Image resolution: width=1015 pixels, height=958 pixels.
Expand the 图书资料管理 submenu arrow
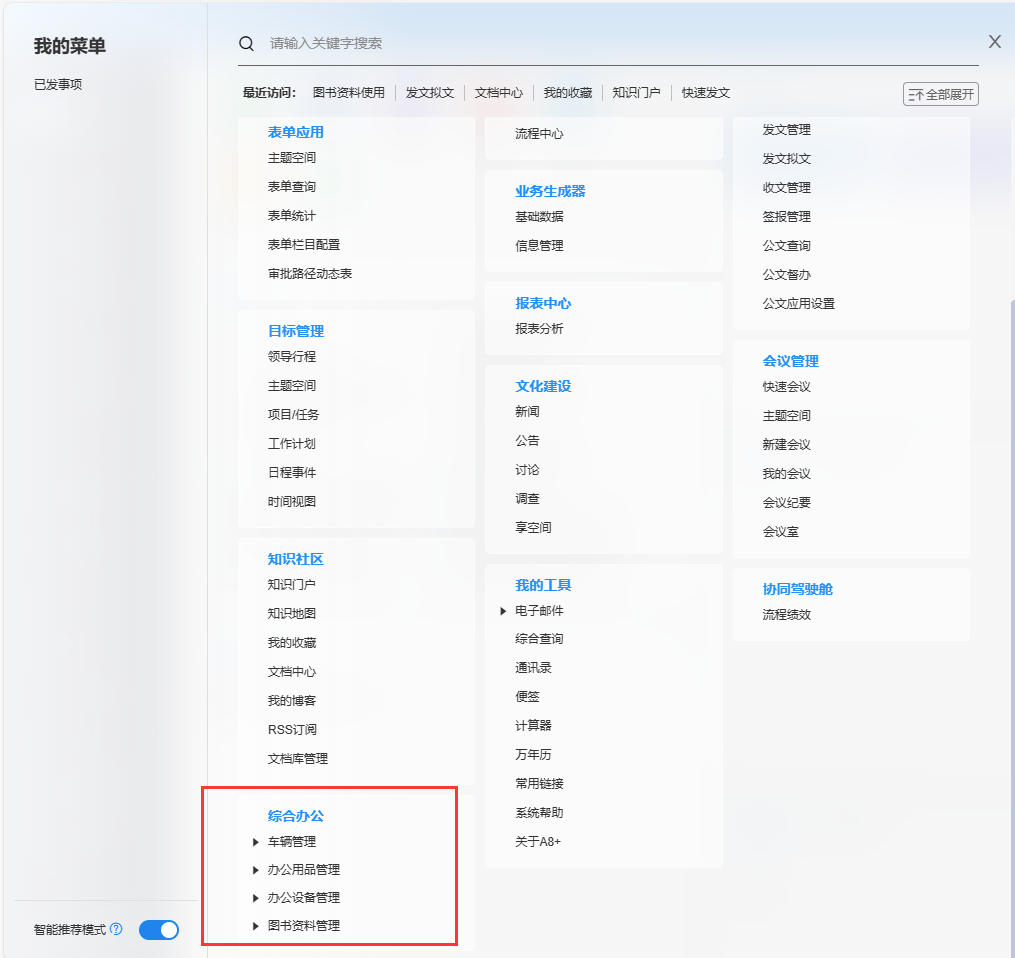click(x=256, y=926)
